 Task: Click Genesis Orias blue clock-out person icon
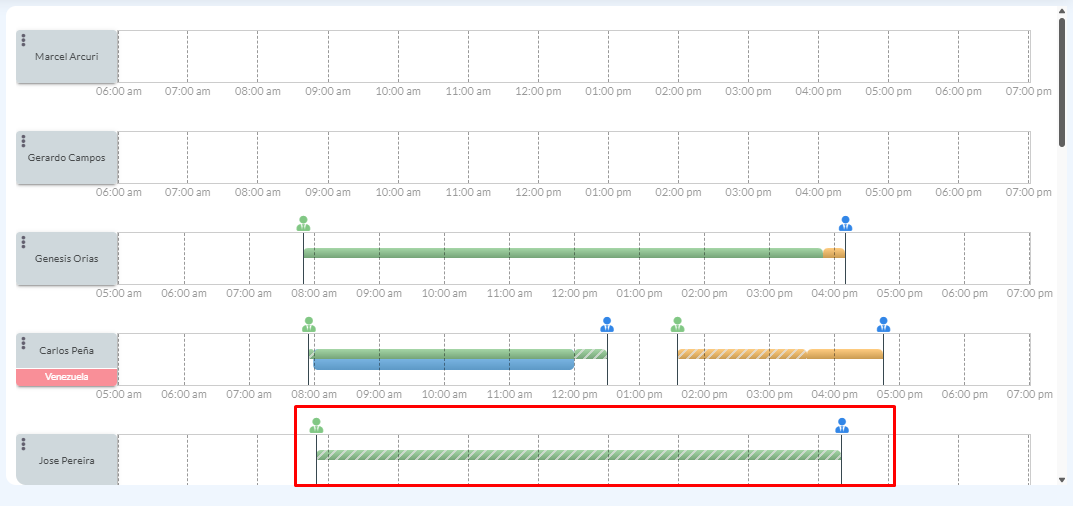(x=845, y=223)
